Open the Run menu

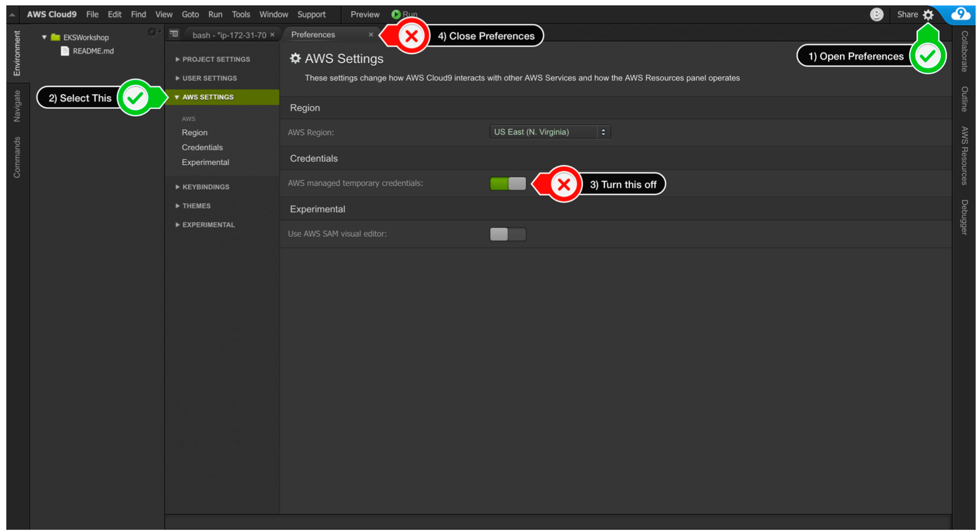pos(215,14)
